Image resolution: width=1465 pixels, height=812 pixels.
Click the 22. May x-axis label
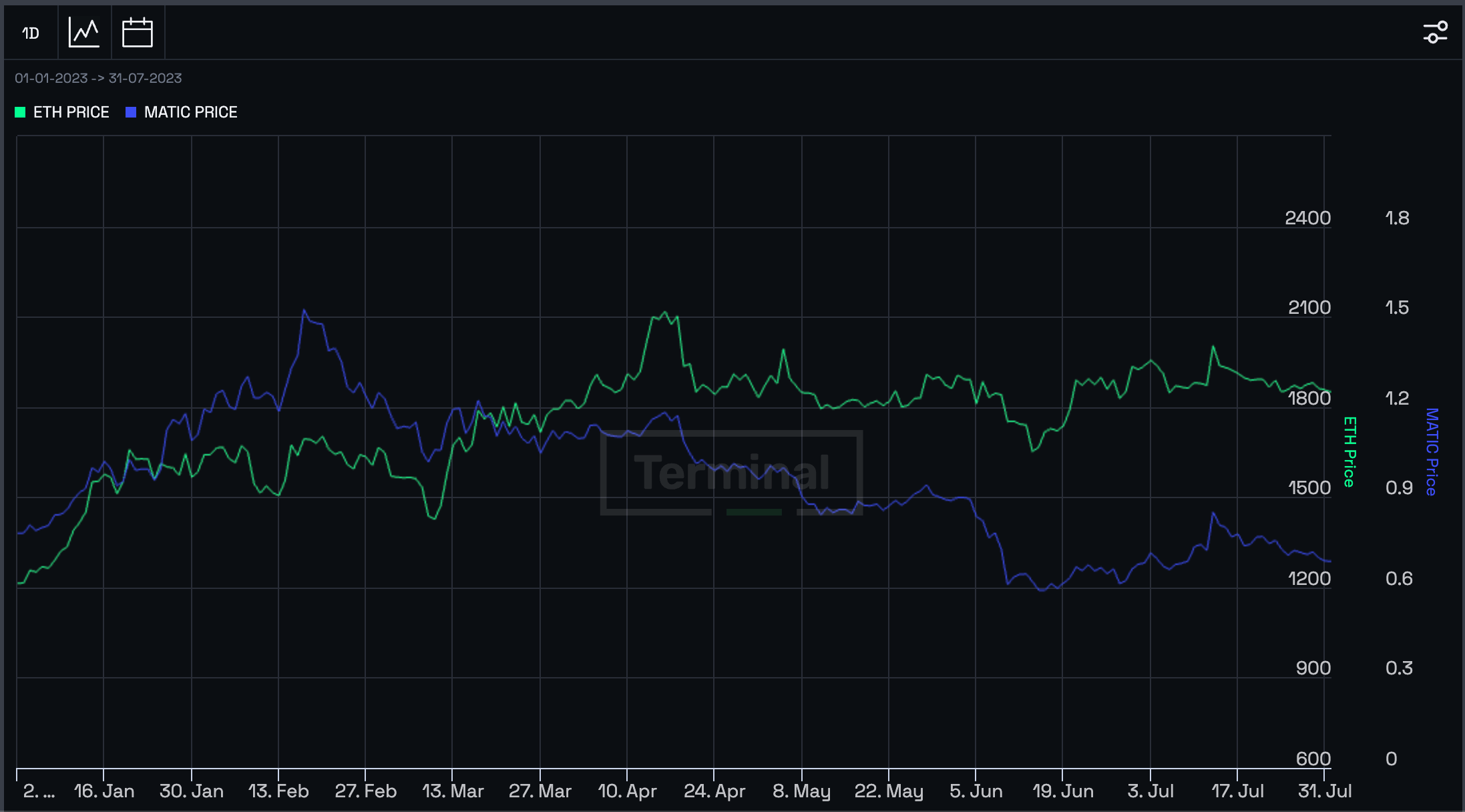click(x=889, y=791)
